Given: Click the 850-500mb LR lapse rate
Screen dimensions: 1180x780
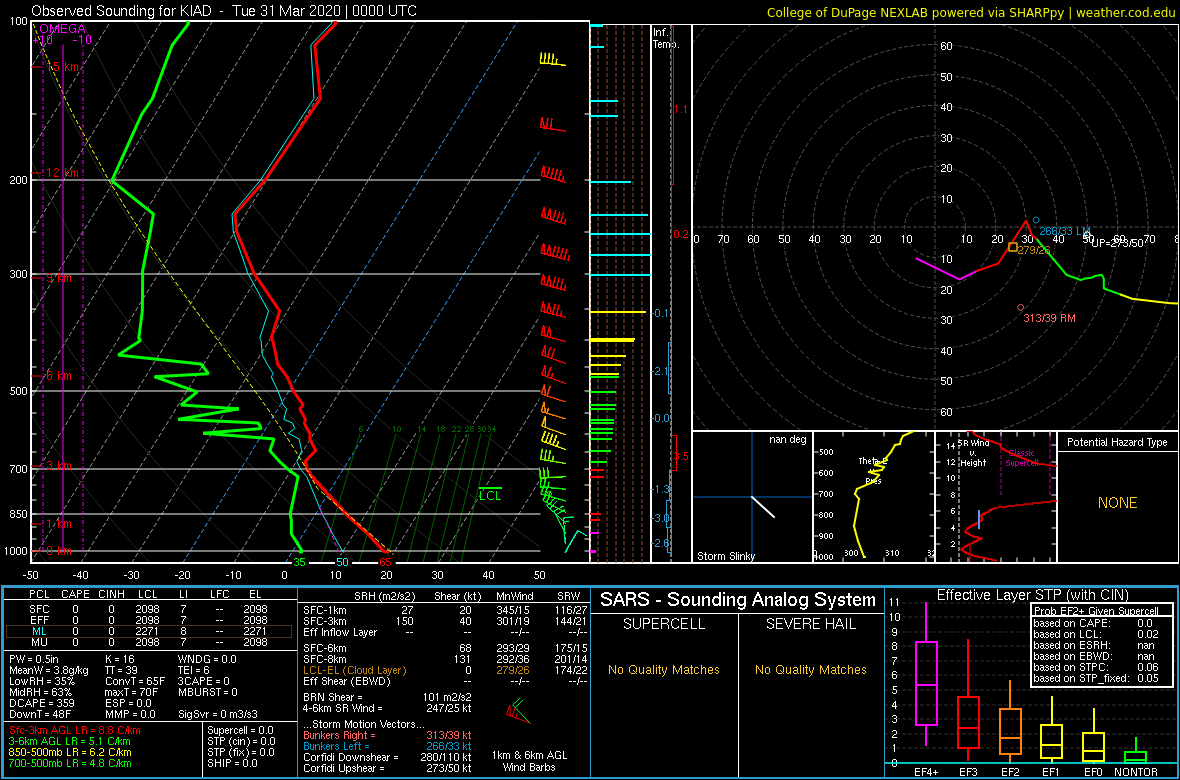Looking at the screenshot, I should click(70, 752).
